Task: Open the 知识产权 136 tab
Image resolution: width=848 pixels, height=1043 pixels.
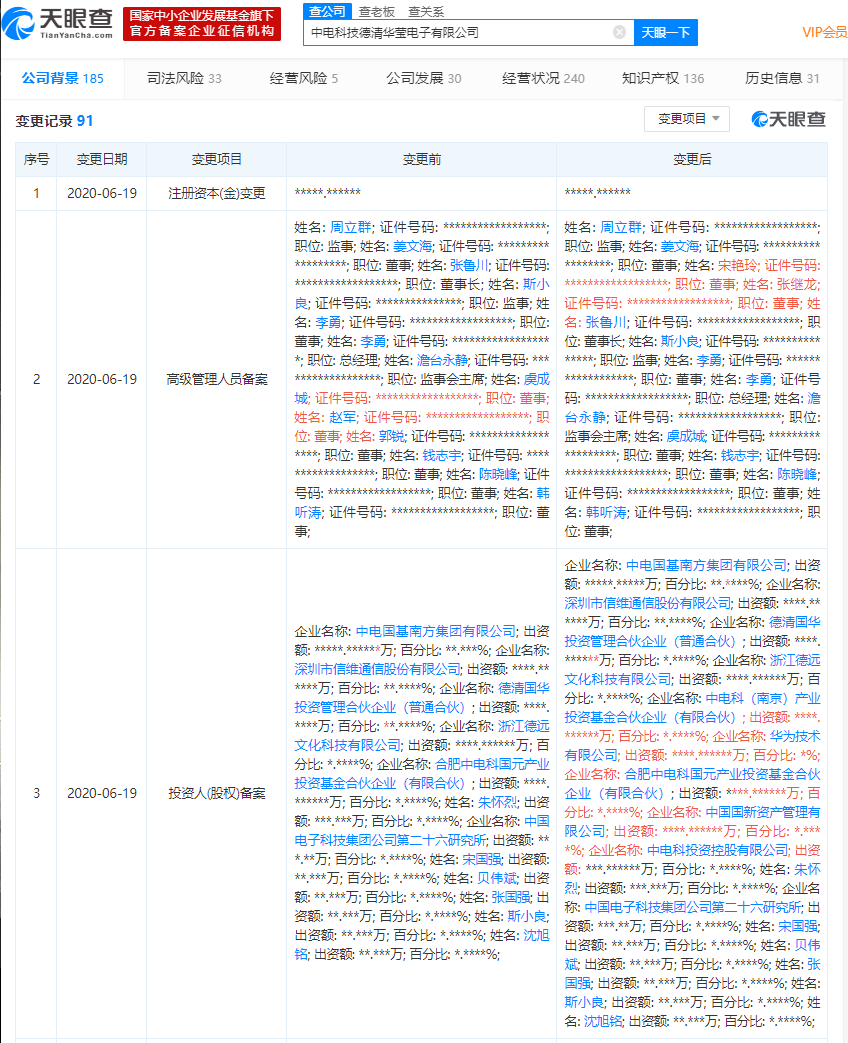Action: click(663, 78)
